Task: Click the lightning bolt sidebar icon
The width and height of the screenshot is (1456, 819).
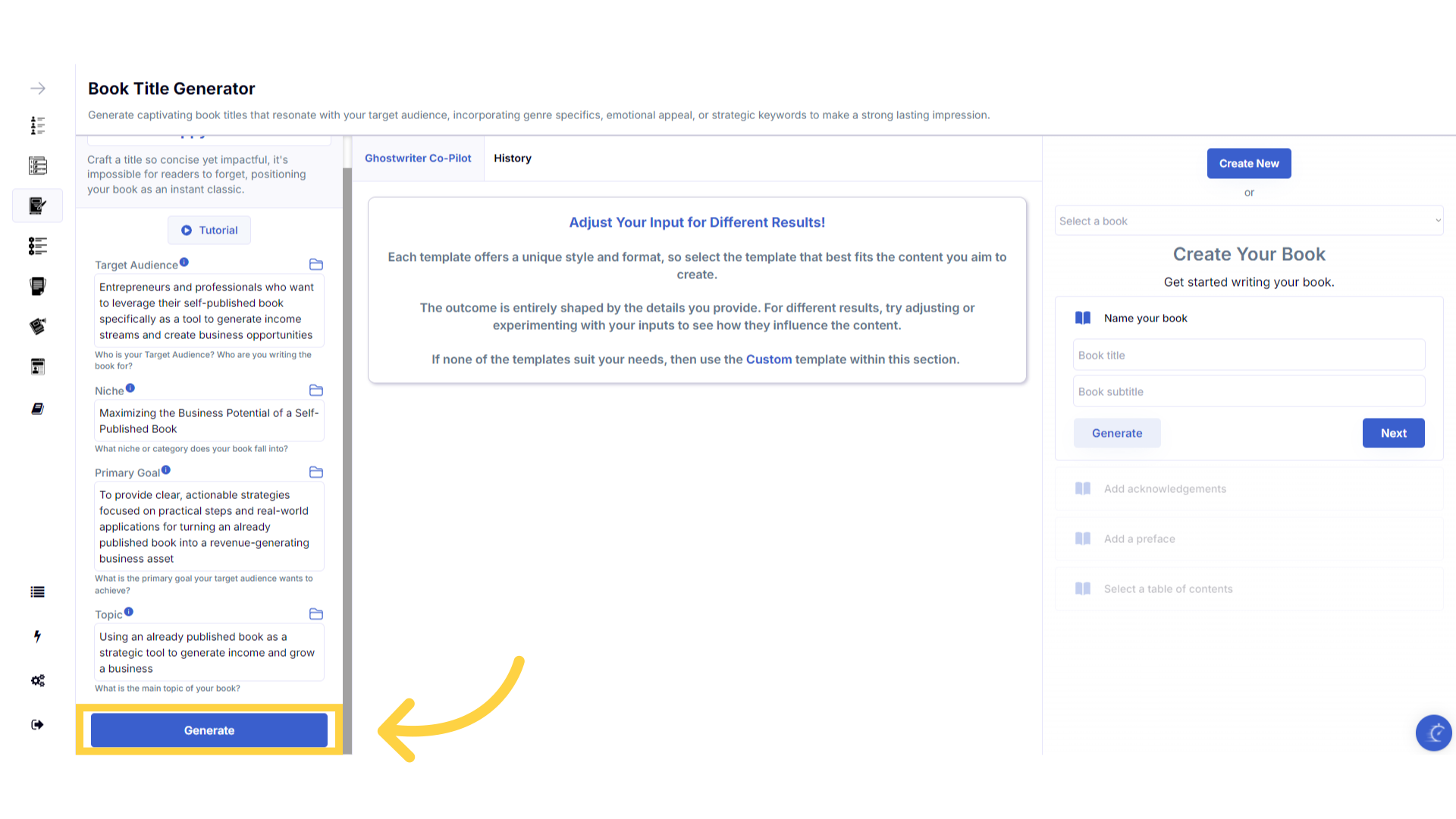Action: (37, 636)
